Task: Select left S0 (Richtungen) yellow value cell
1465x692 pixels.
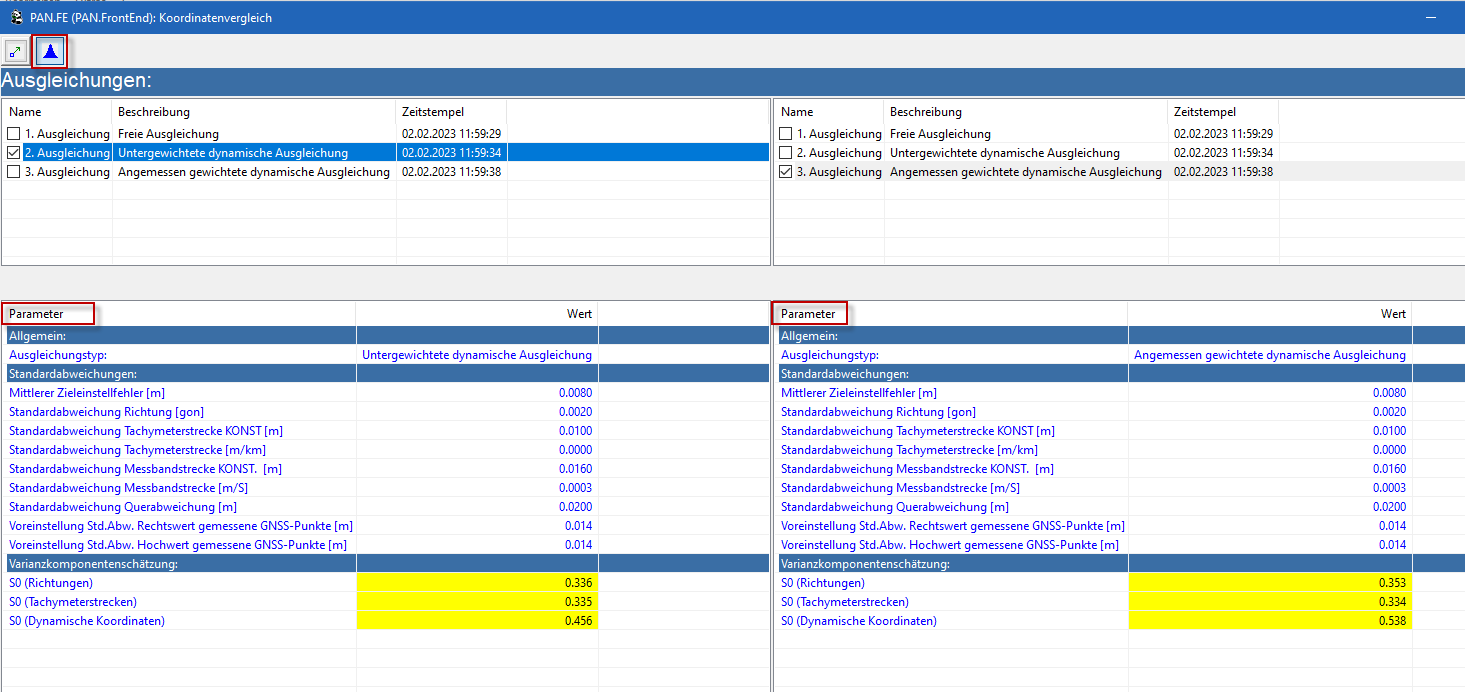Action: click(x=476, y=583)
